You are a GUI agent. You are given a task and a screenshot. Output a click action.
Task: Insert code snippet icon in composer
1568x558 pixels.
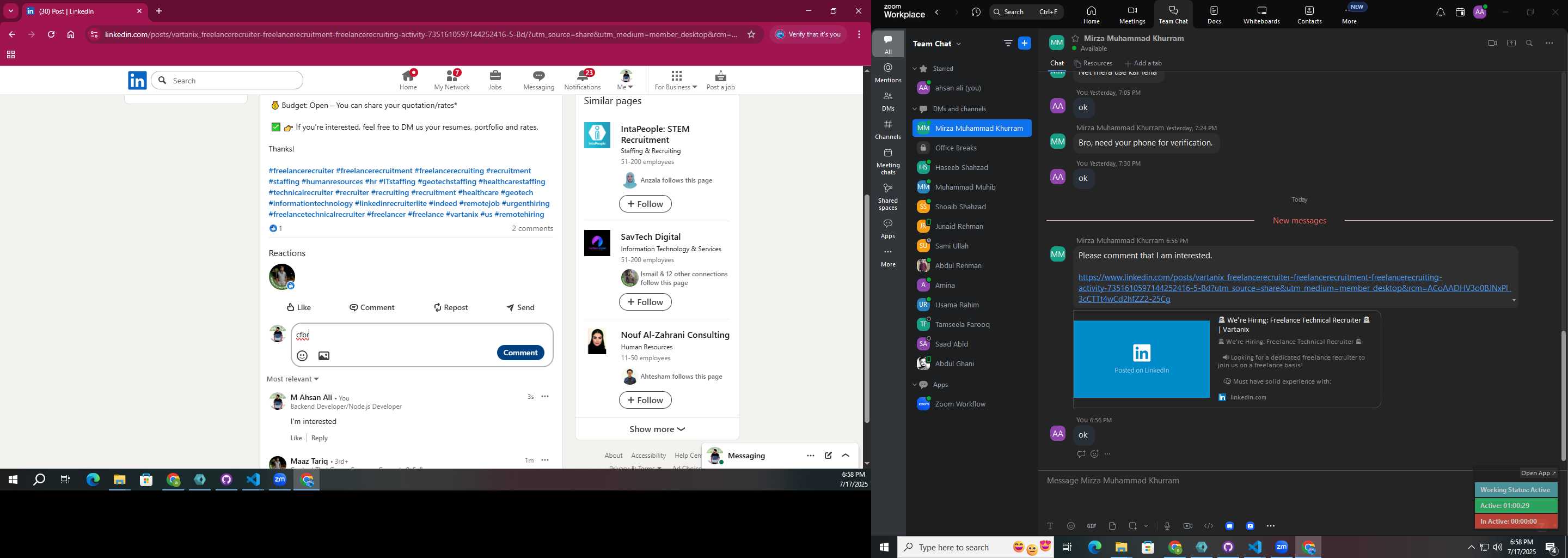(1208, 526)
